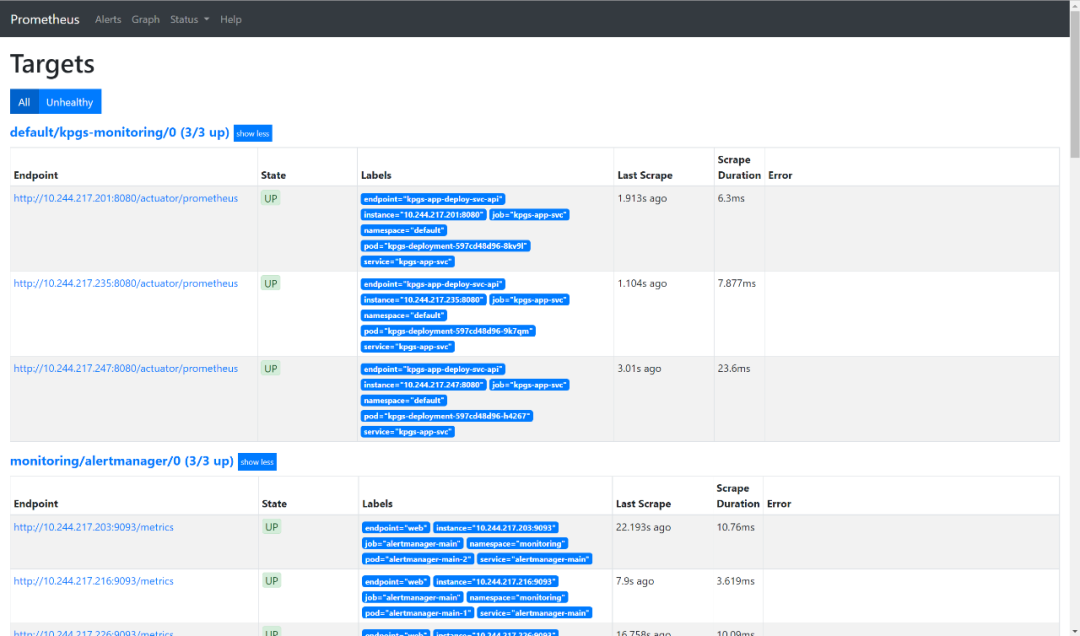Click scrape duration 23.6ms
Image resolution: width=1080 pixels, height=636 pixels.
(734, 369)
